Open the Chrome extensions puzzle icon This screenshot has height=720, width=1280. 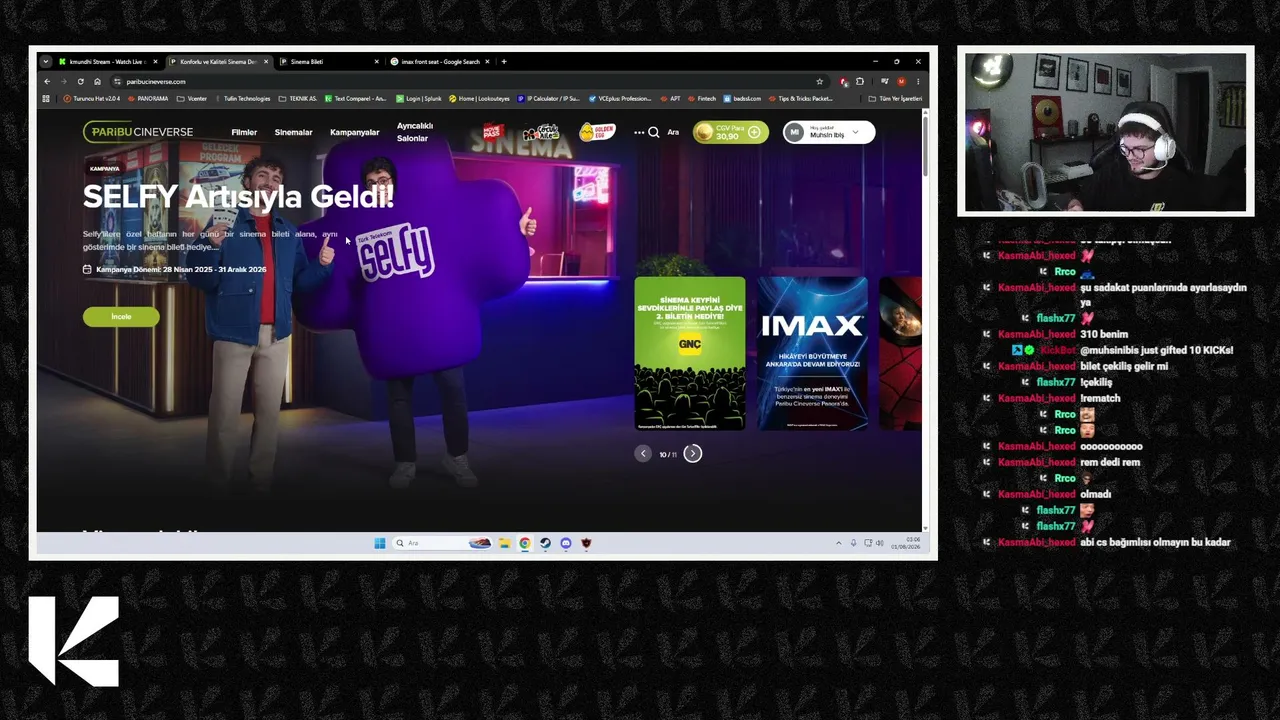(x=859, y=81)
